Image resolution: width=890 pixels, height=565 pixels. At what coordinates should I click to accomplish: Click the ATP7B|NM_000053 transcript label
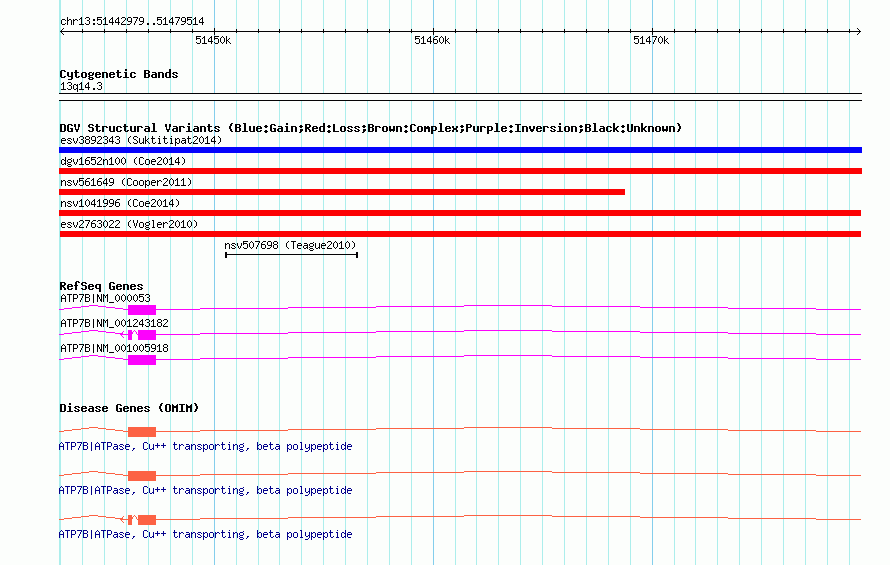[x=105, y=298]
